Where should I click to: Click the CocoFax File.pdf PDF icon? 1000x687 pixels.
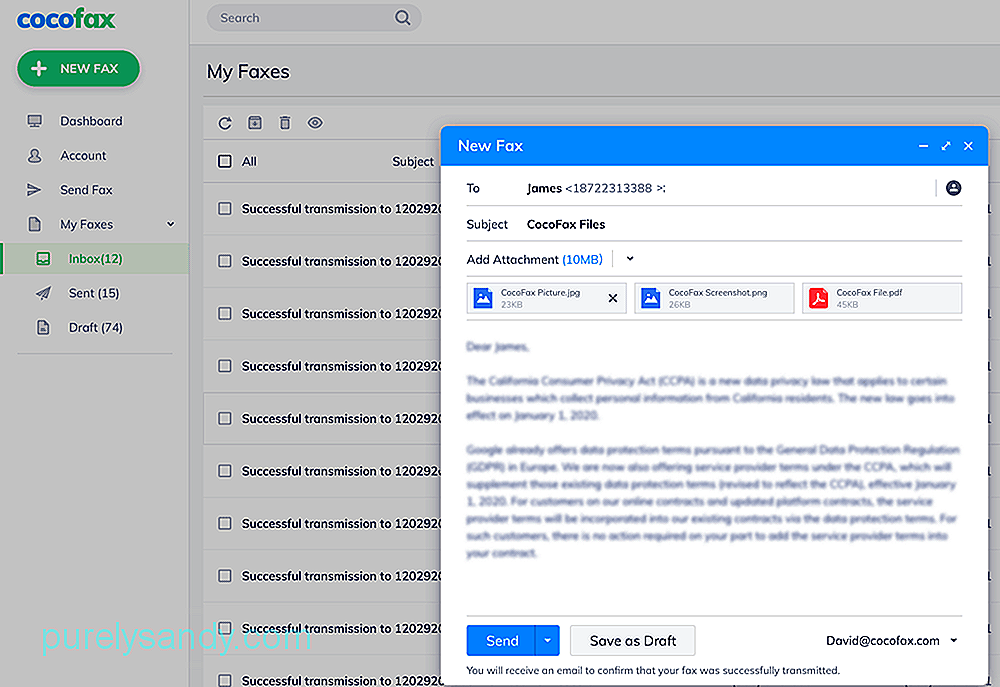(x=818, y=298)
